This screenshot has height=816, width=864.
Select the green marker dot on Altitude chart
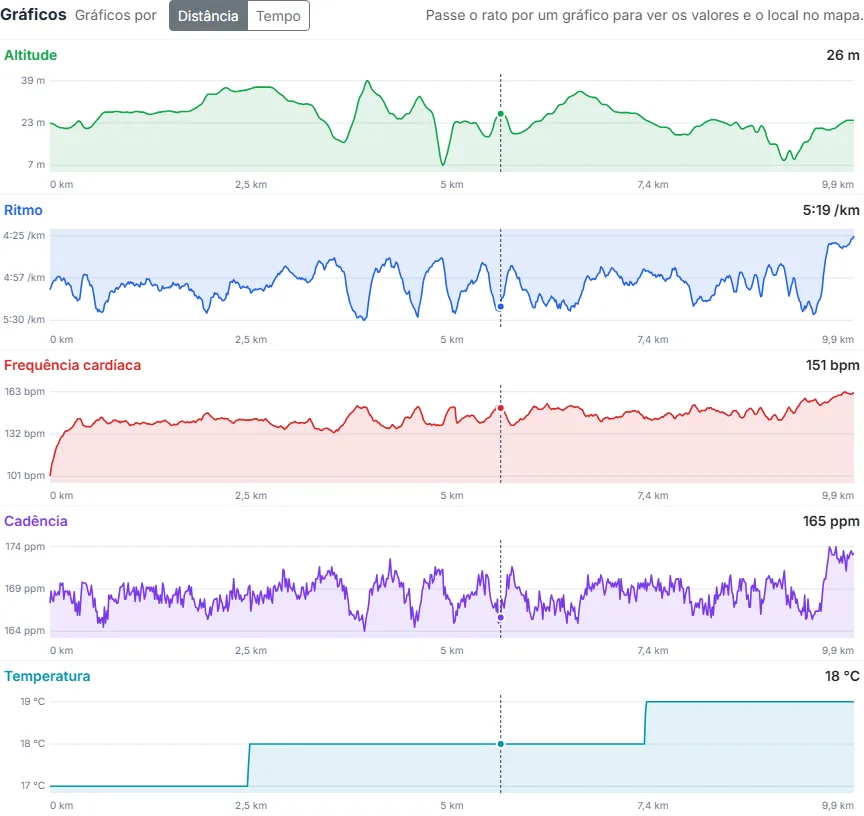(x=500, y=114)
